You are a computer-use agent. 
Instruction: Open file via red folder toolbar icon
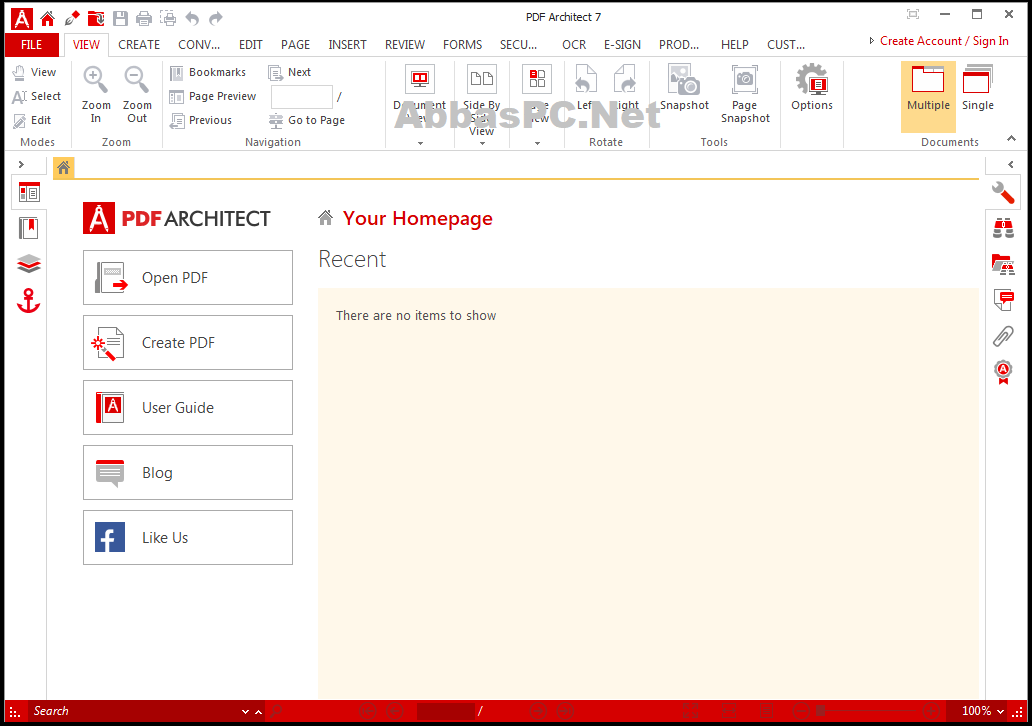pyautogui.click(x=95, y=18)
